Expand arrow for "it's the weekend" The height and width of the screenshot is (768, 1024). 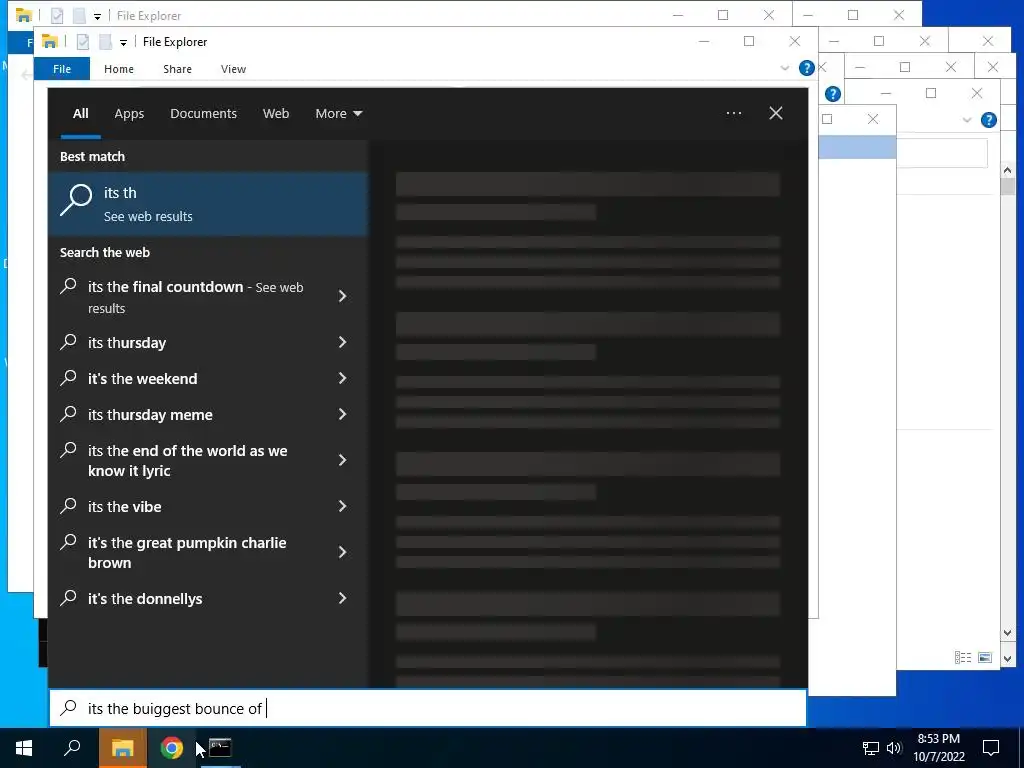(342, 378)
